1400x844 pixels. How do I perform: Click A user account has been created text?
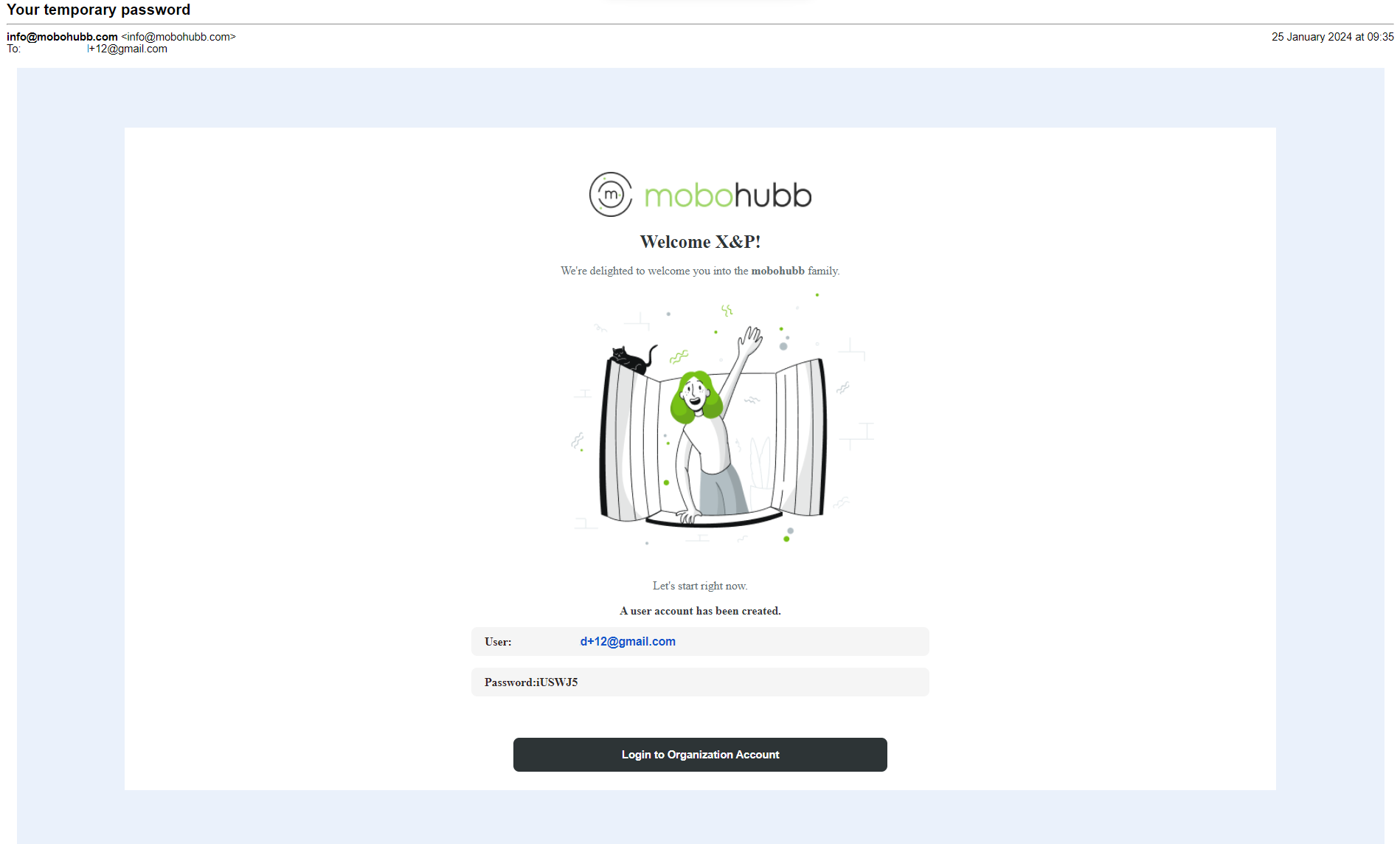(x=700, y=611)
